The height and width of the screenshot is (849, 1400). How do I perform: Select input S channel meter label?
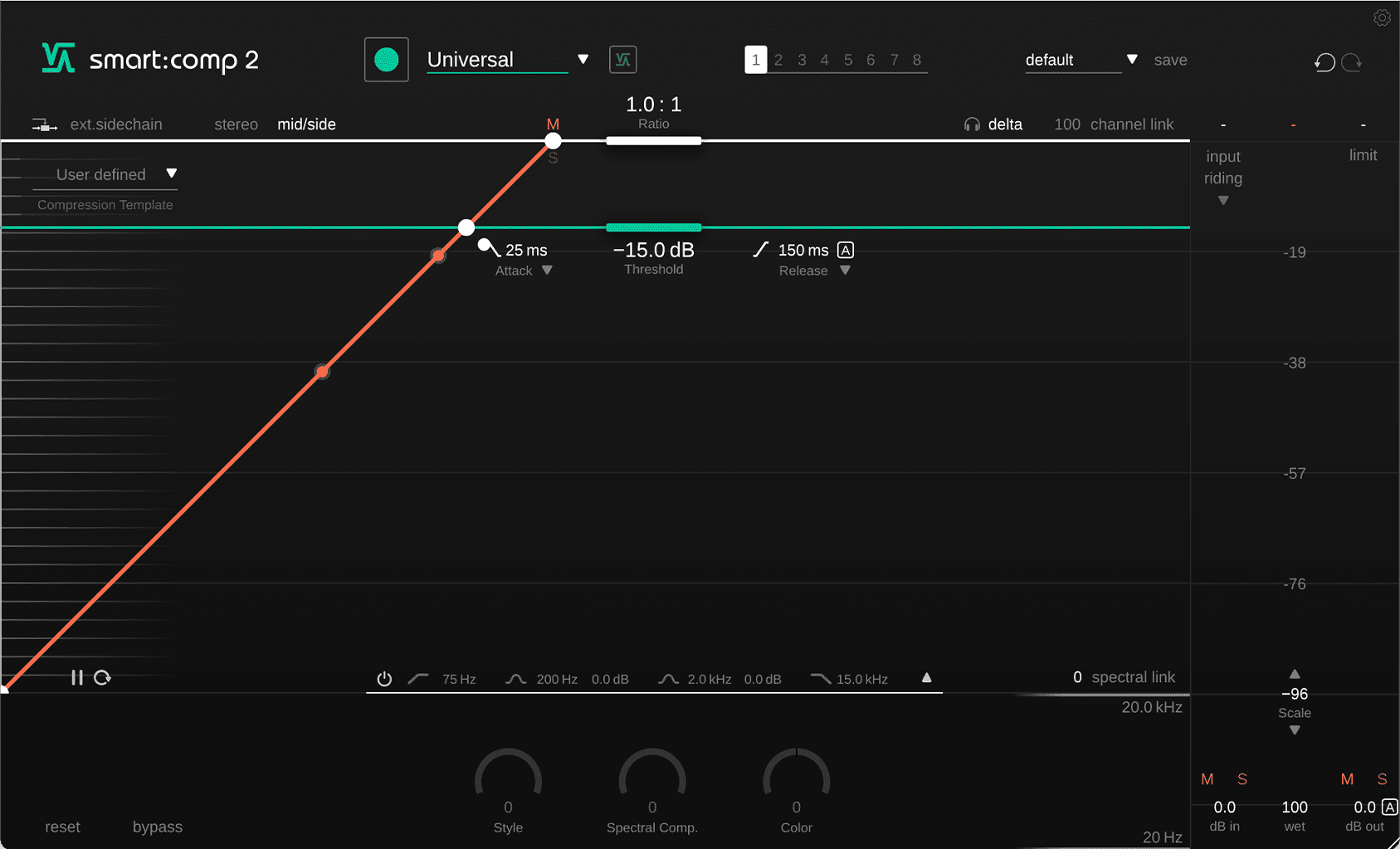click(1242, 779)
